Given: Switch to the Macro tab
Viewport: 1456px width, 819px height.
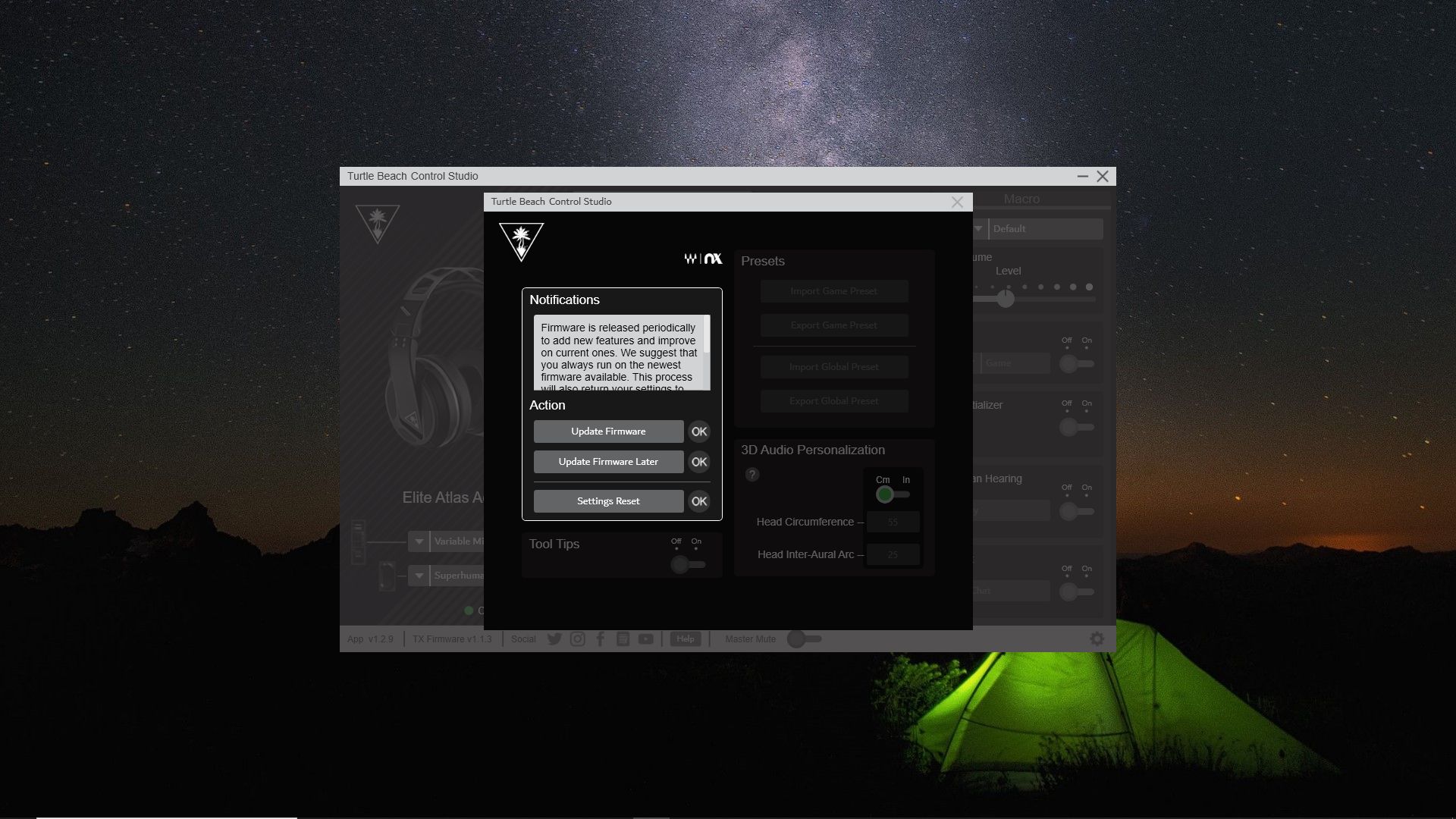Looking at the screenshot, I should tap(1021, 199).
